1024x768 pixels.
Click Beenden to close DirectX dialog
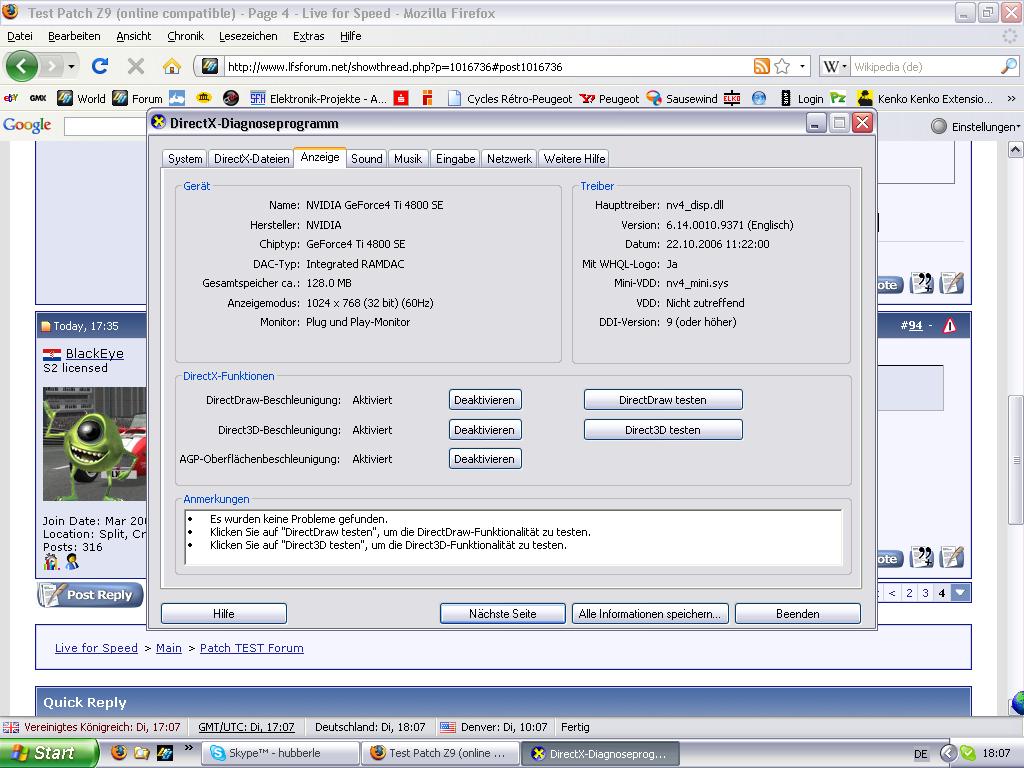pos(797,613)
